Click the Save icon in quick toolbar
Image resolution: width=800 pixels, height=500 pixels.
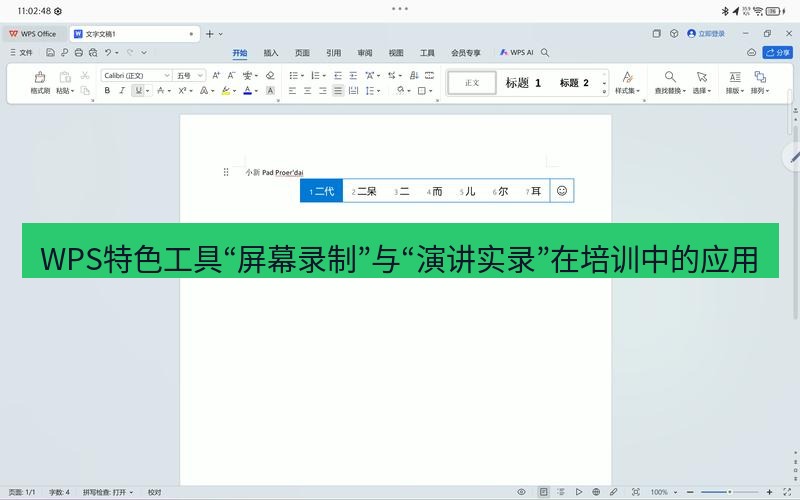50,52
